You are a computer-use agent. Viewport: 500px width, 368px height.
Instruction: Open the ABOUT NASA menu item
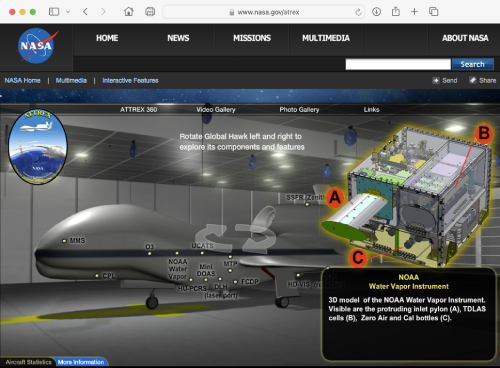[x=465, y=38]
